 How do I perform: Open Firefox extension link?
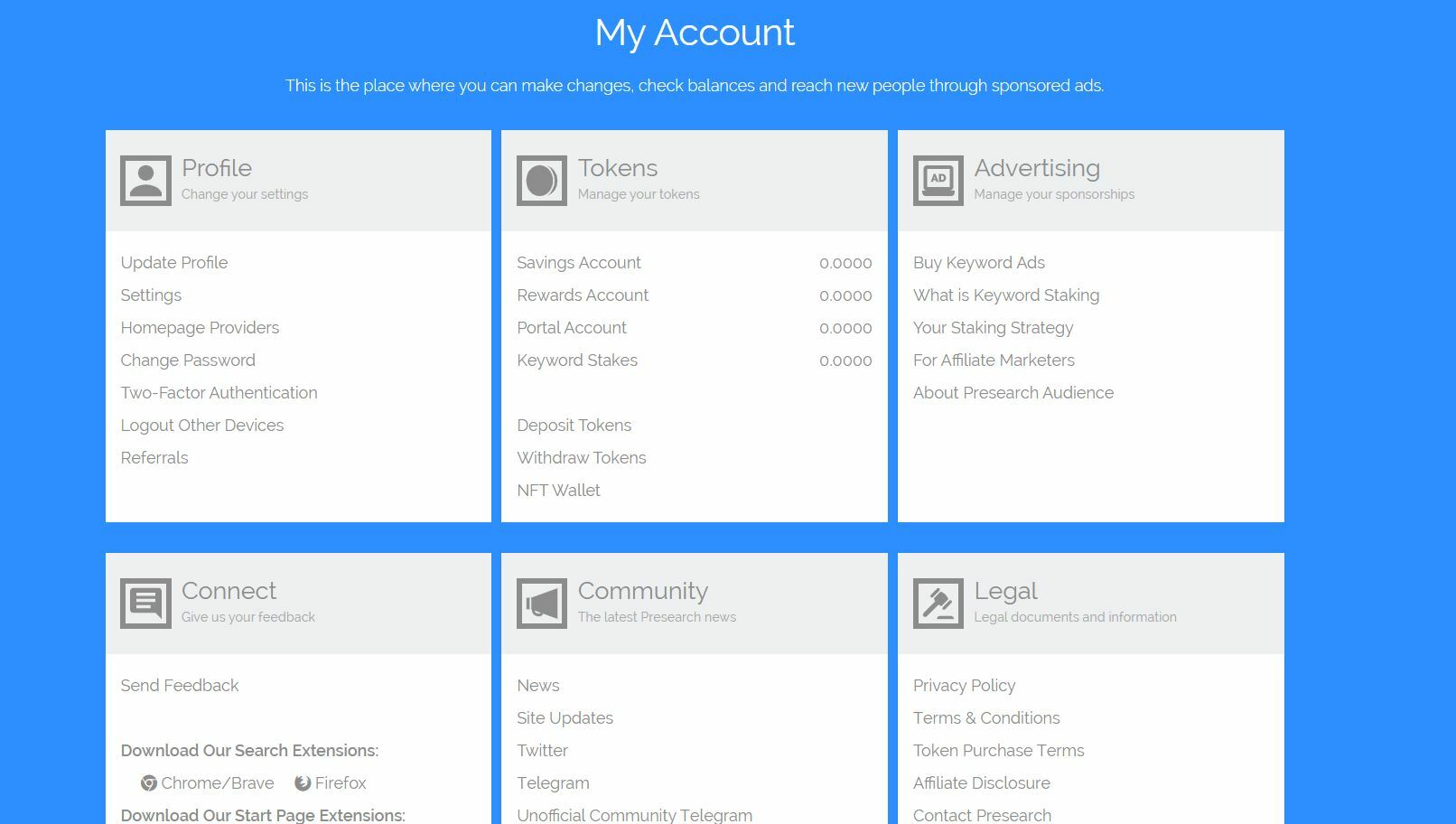click(341, 783)
